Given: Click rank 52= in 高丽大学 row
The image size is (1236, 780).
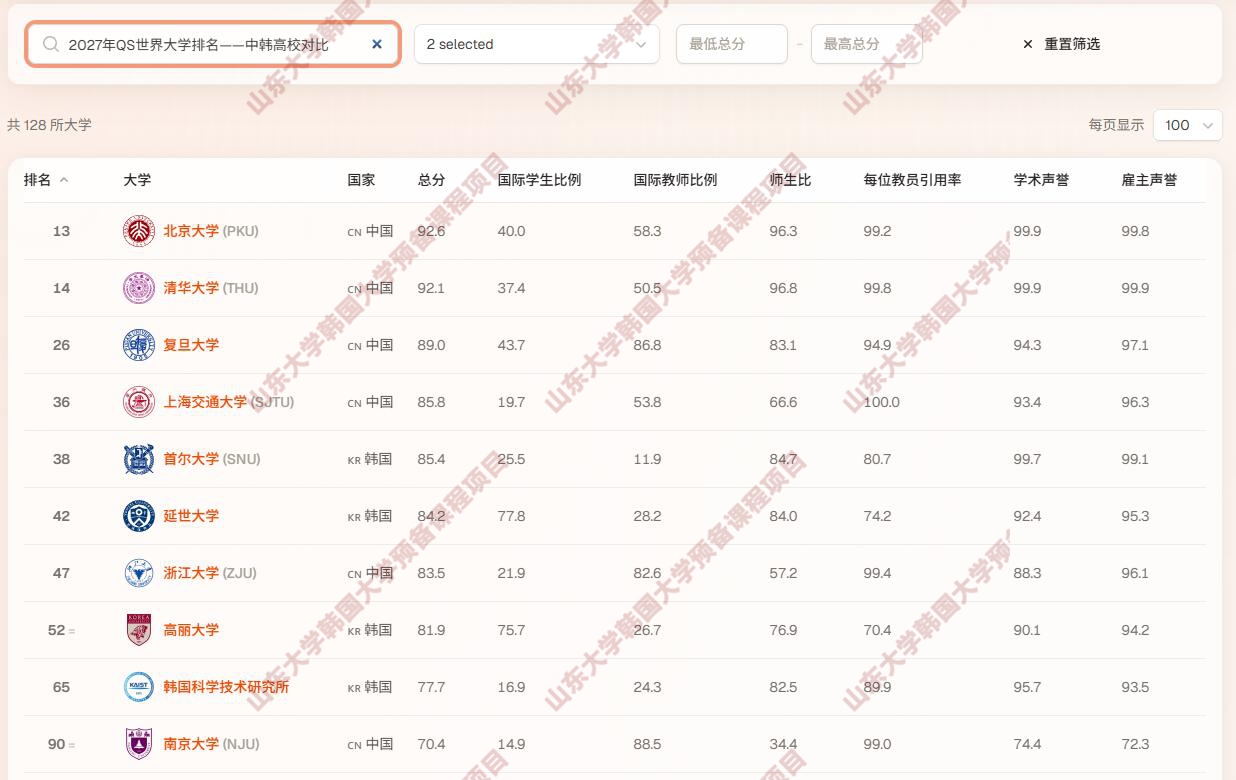Looking at the screenshot, I should pyautogui.click(x=61, y=630).
